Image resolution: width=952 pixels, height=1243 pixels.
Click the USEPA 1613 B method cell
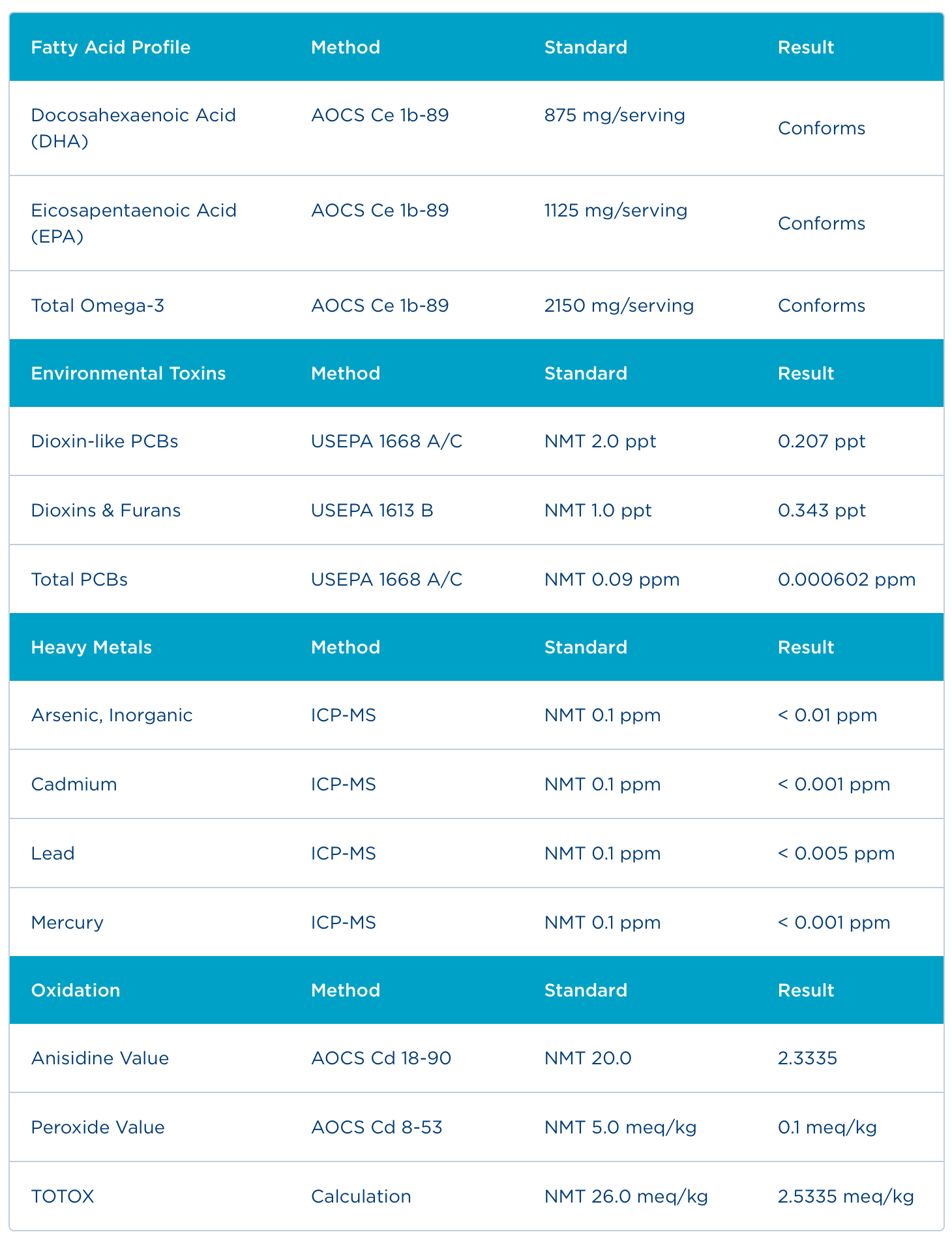[372, 511]
